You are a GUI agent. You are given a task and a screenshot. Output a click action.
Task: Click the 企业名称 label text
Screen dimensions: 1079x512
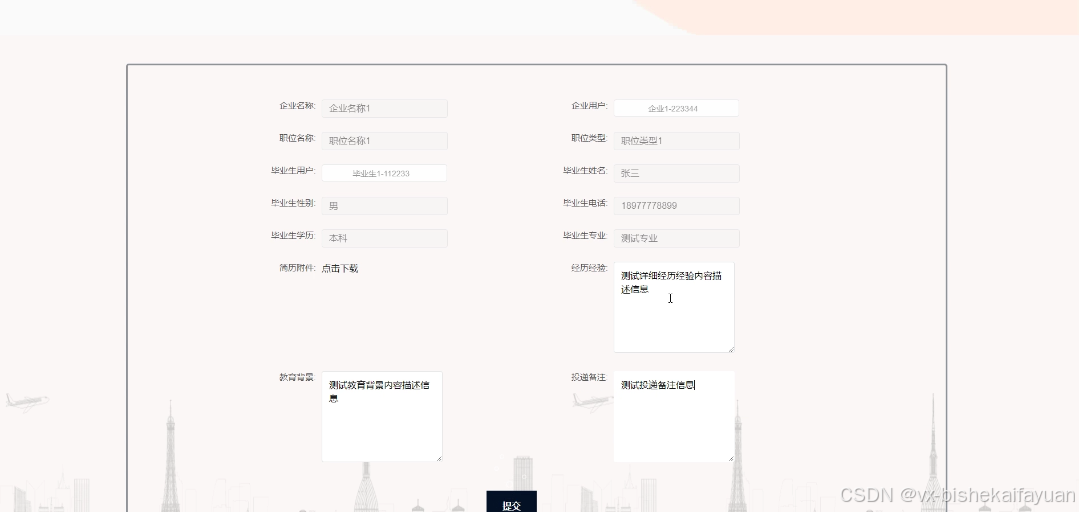pyautogui.click(x=297, y=106)
